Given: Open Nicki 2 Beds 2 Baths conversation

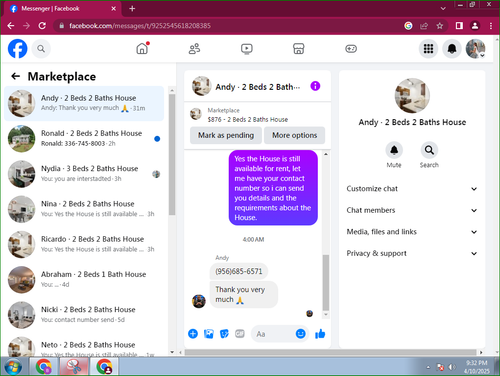Looking at the screenshot, I should point(84,315).
